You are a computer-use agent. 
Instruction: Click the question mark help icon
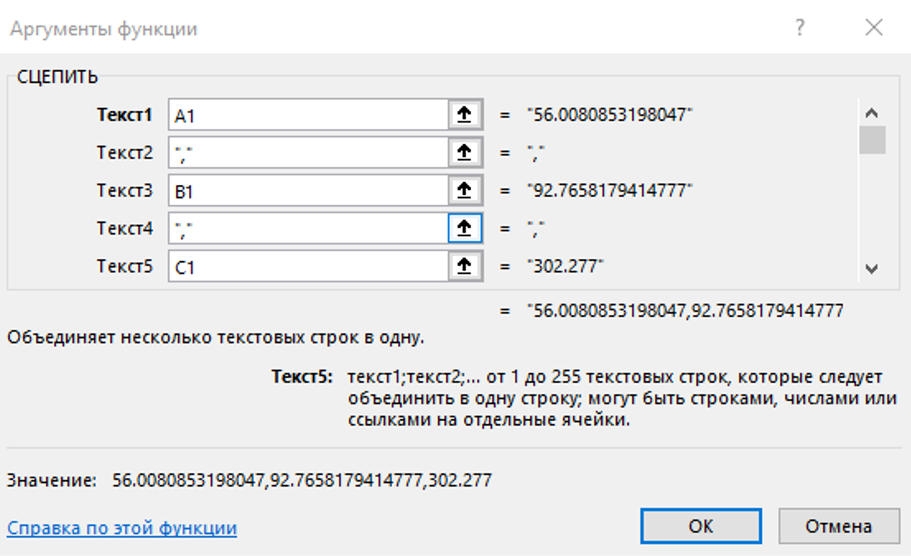click(x=800, y=29)
